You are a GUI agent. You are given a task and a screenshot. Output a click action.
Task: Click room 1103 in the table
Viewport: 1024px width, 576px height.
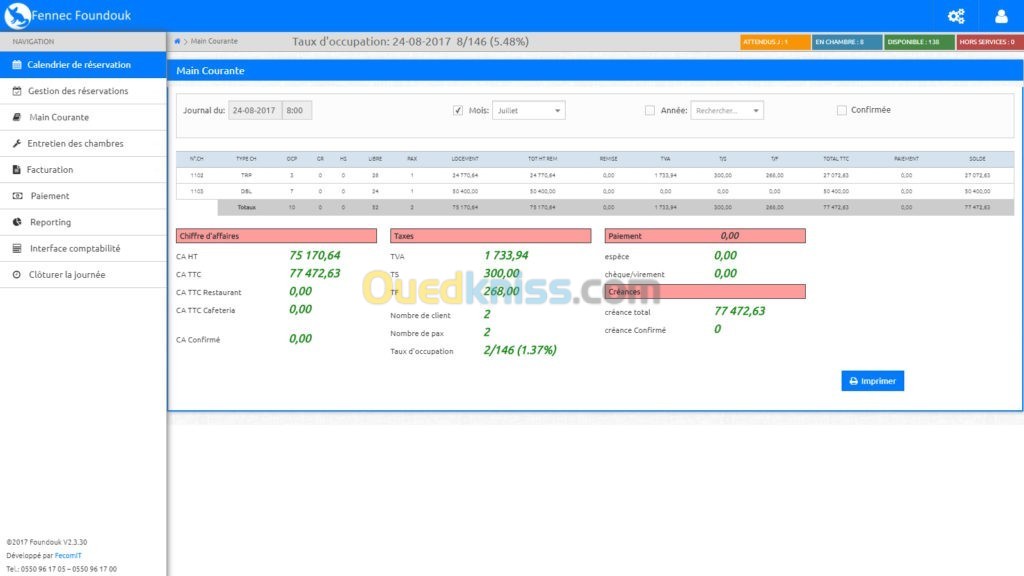197,191
